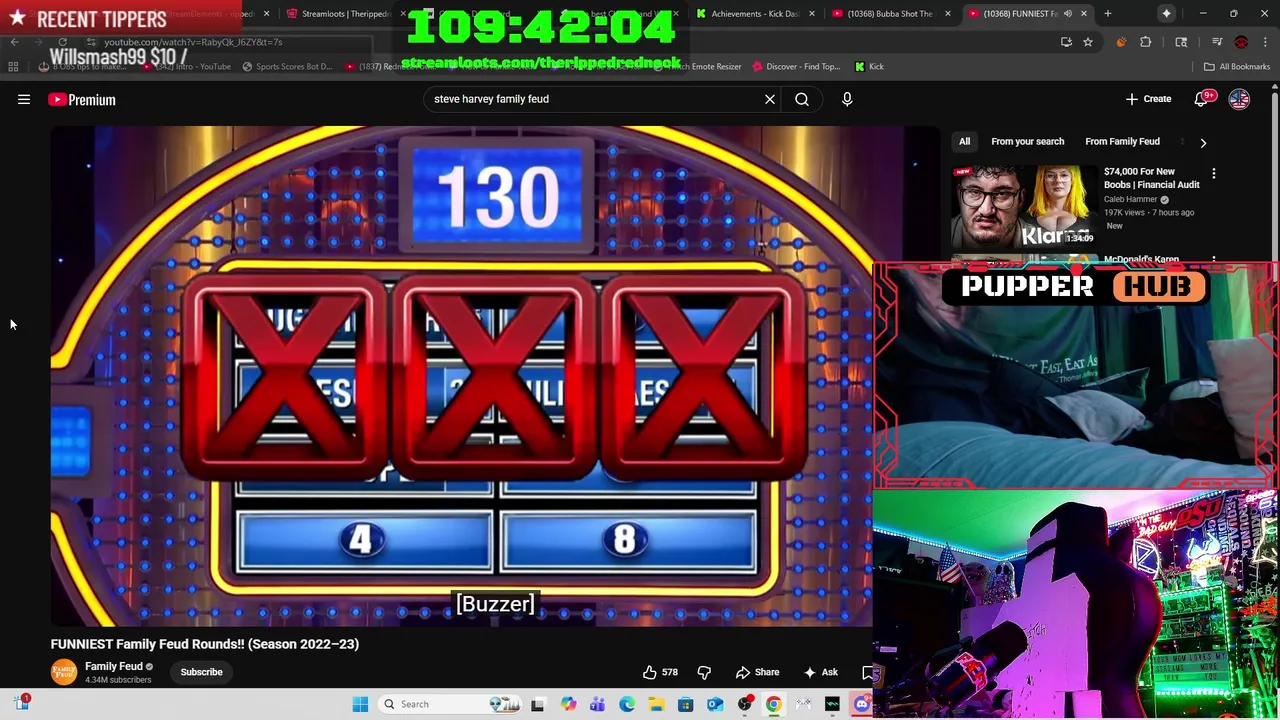The height and width of the screenshot is (720, 1280).
Task: Dislike the video with thumbs down
Action: click(704, 672)
